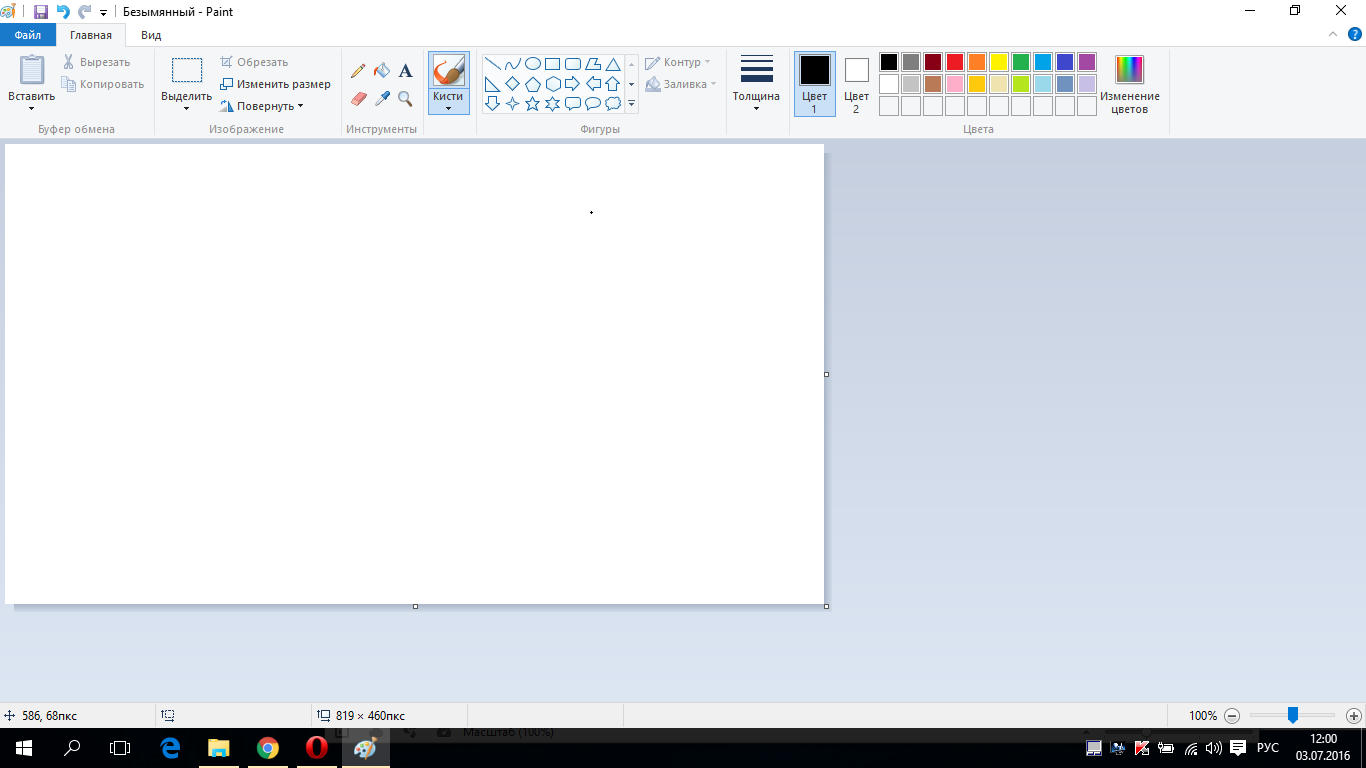Screen dimensions: 1366x768
Task: Pick the red color swatch
Action: coord(955,62)
